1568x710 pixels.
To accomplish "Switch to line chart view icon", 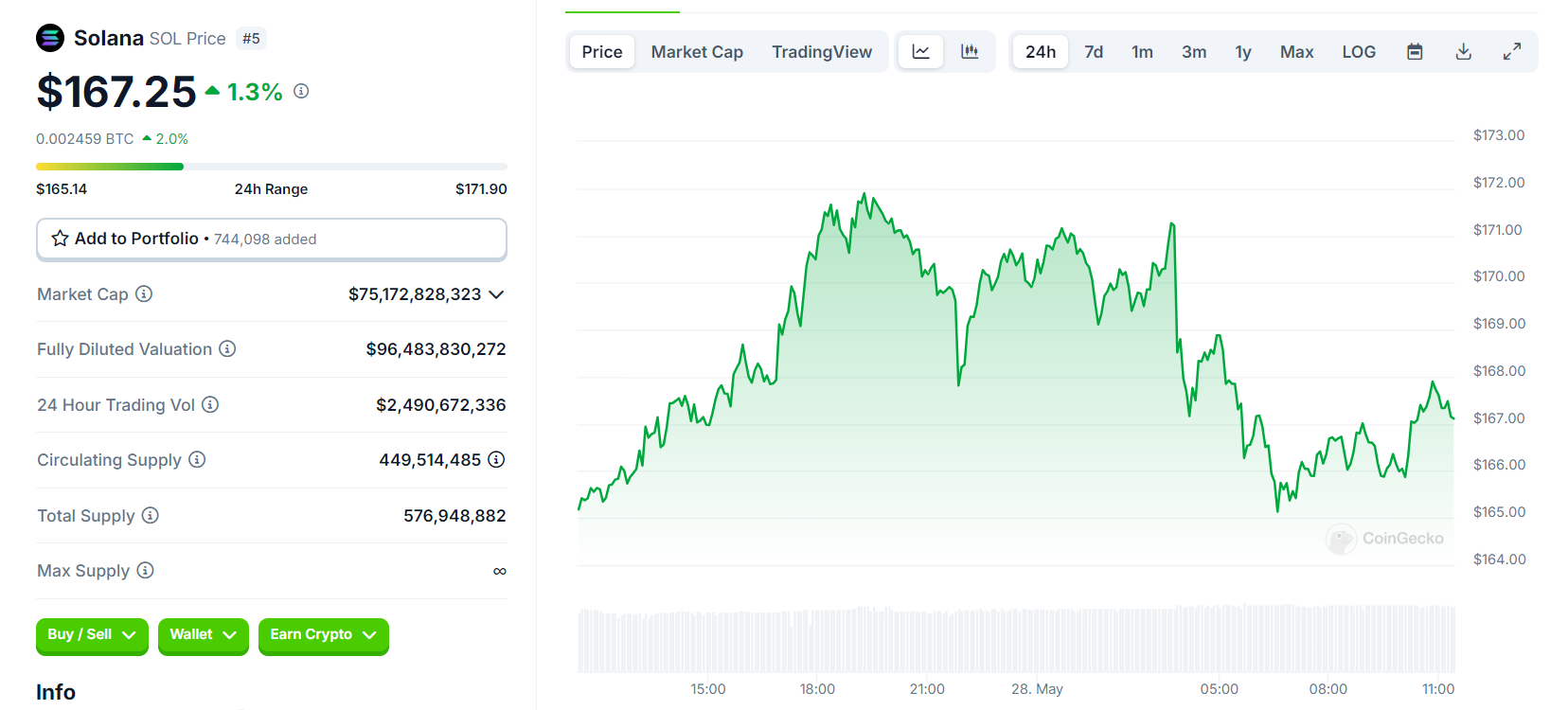I will pyautogui.click(x=921, y=52).
